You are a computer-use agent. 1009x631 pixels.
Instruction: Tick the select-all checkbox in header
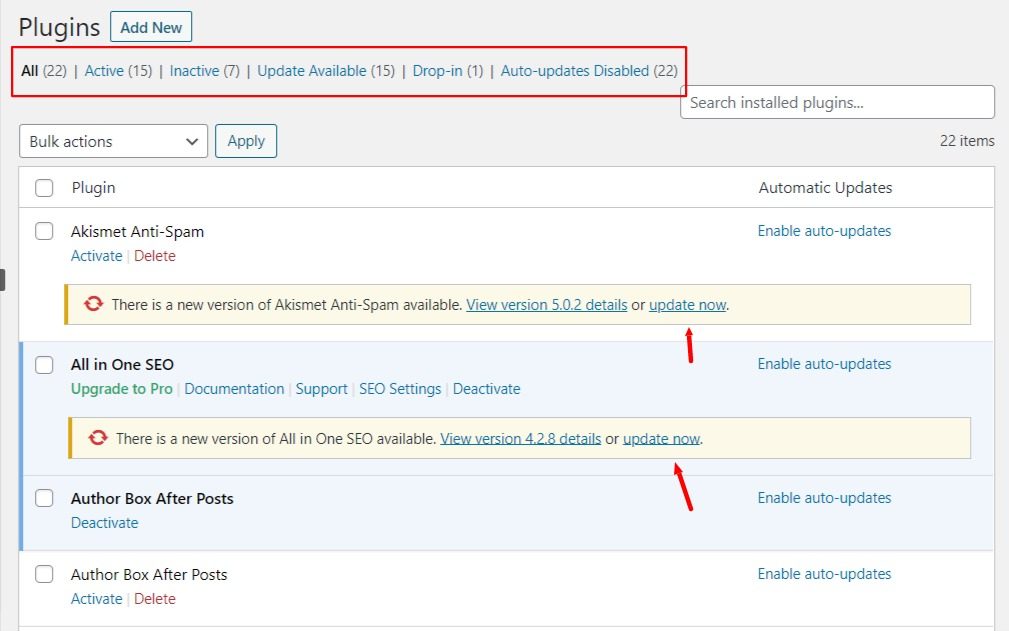tap(44, 188)
